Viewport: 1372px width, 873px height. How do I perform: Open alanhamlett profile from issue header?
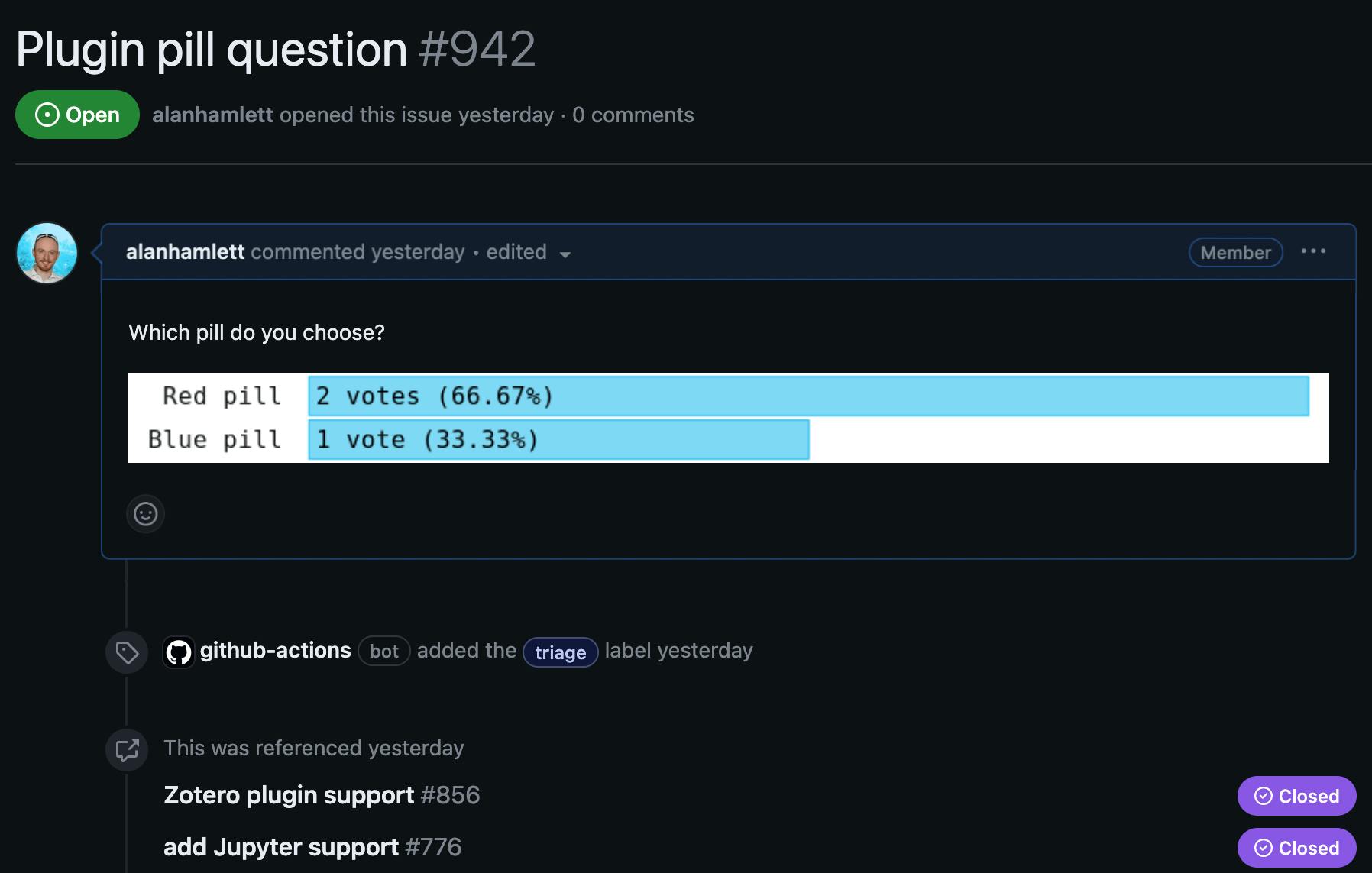click(x=212, y=115)
